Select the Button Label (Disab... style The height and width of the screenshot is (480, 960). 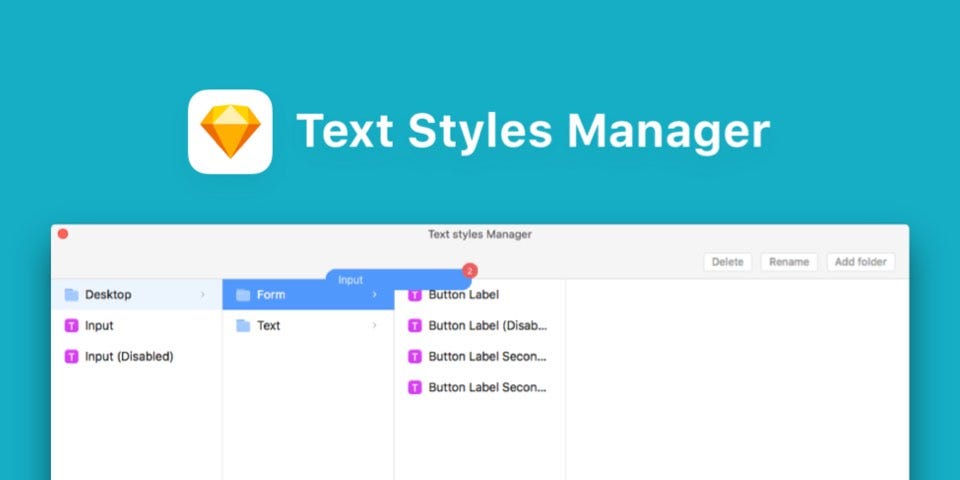click(480, 326)
